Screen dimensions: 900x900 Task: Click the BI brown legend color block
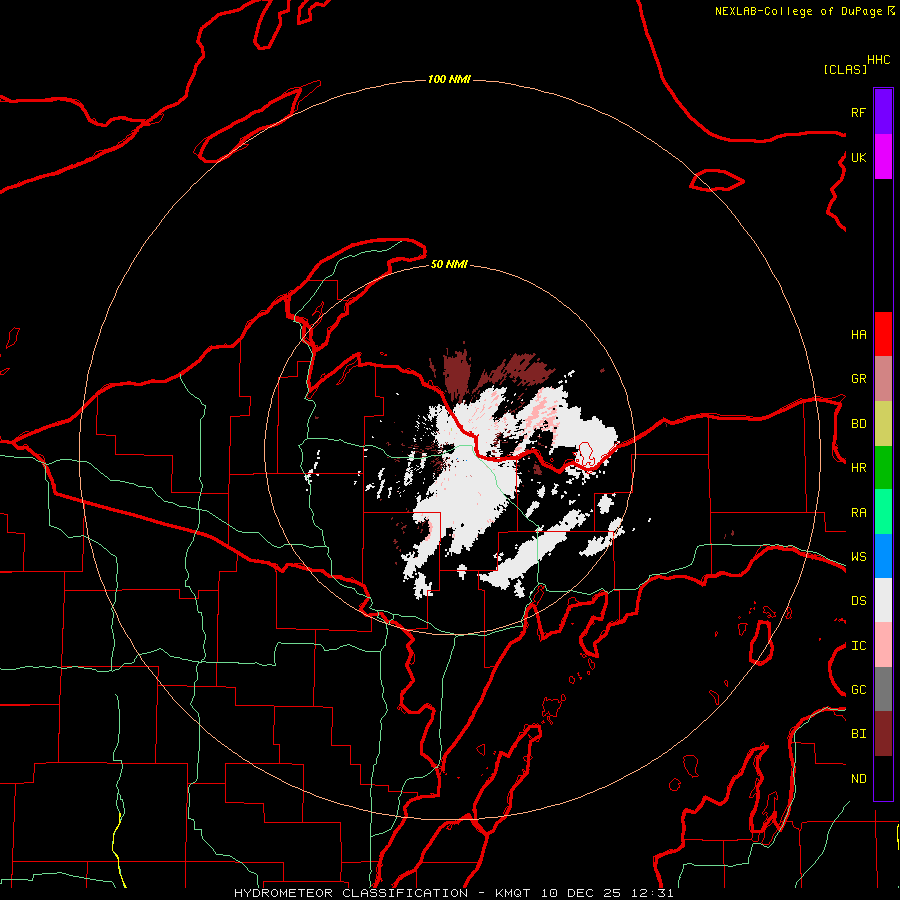(x=883, y=734)
